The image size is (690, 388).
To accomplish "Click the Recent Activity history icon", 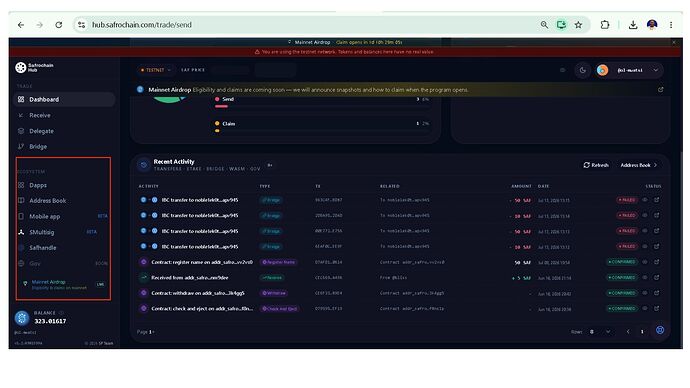I will pos(143,165).
